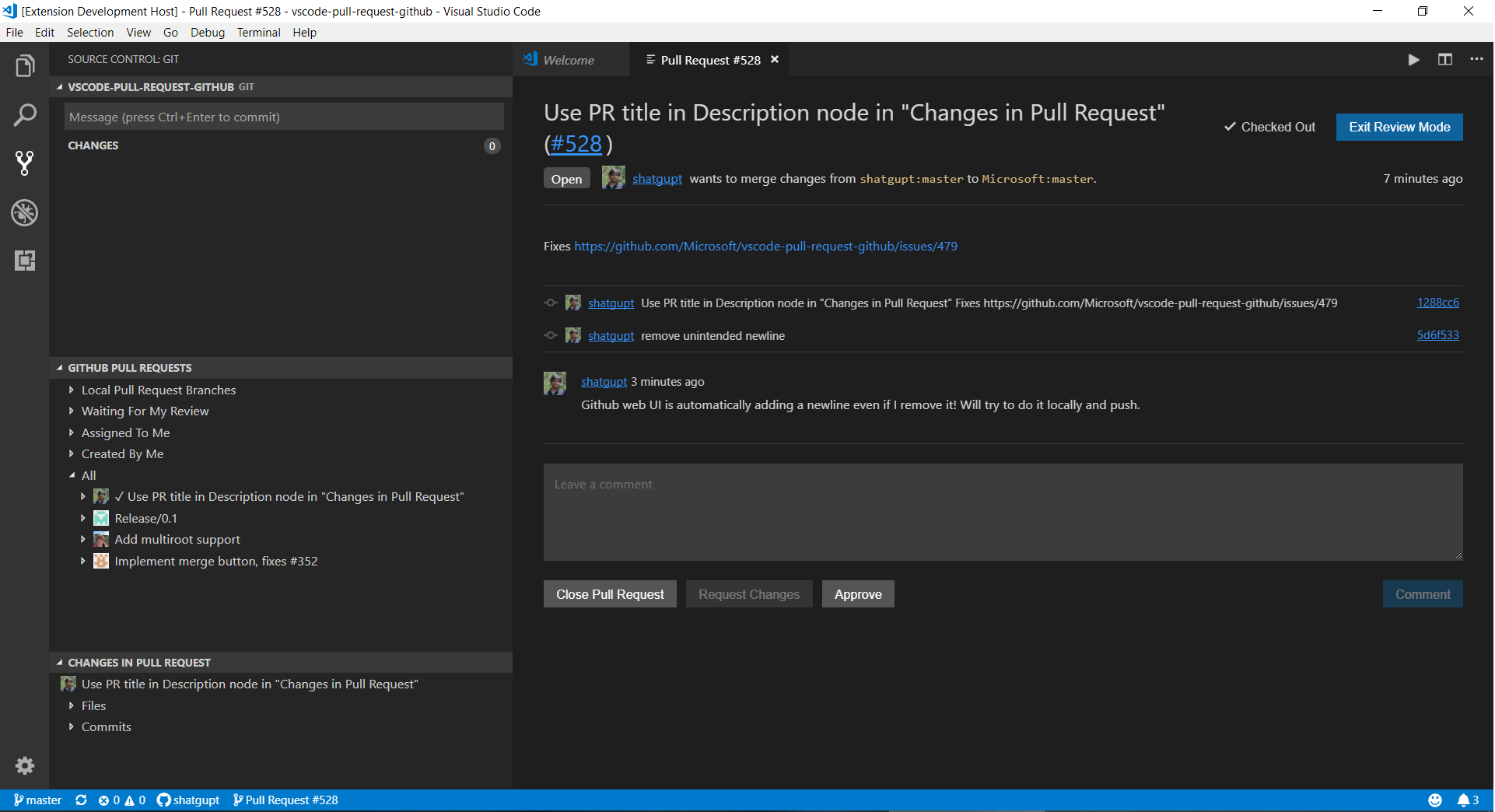Image resolution: width=1495 pixels, height=812 pixels.
Task: Open the Search view icon
Action: point(24,115)
